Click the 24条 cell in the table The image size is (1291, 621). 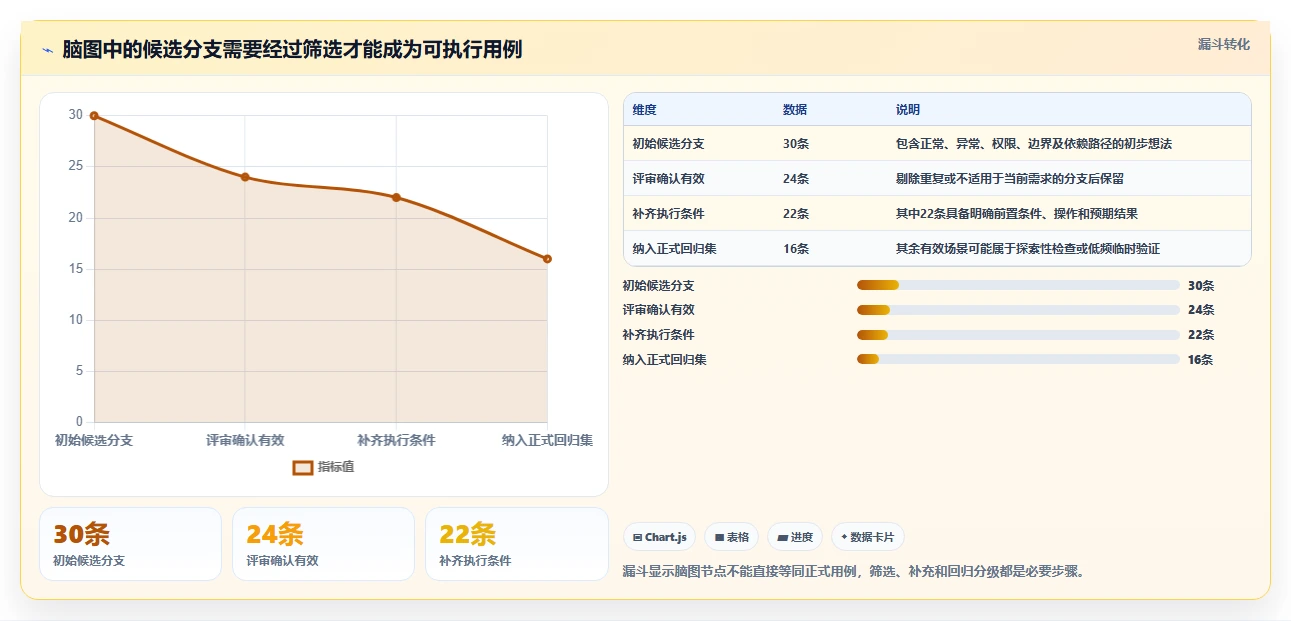point(796,179)
